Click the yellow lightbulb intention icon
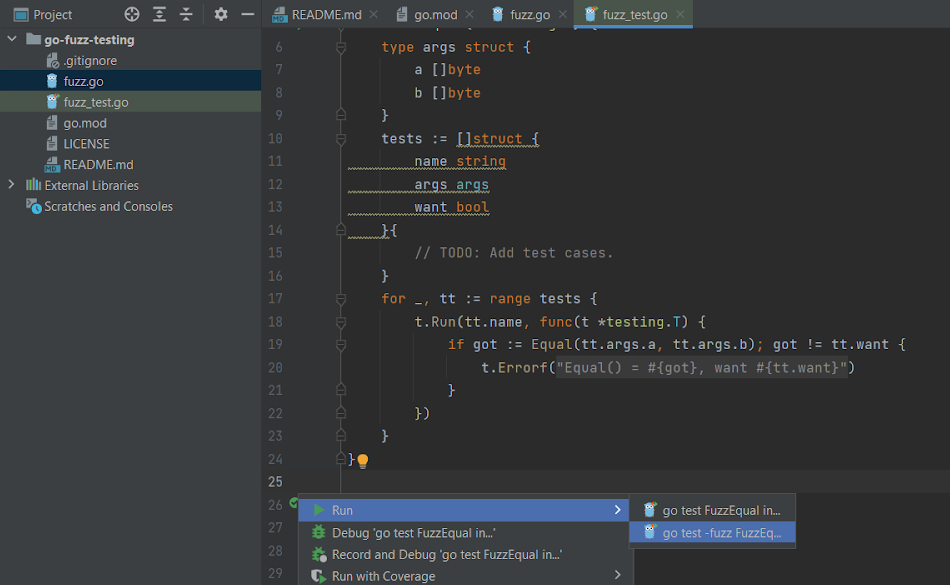 (x=363, y=461)
